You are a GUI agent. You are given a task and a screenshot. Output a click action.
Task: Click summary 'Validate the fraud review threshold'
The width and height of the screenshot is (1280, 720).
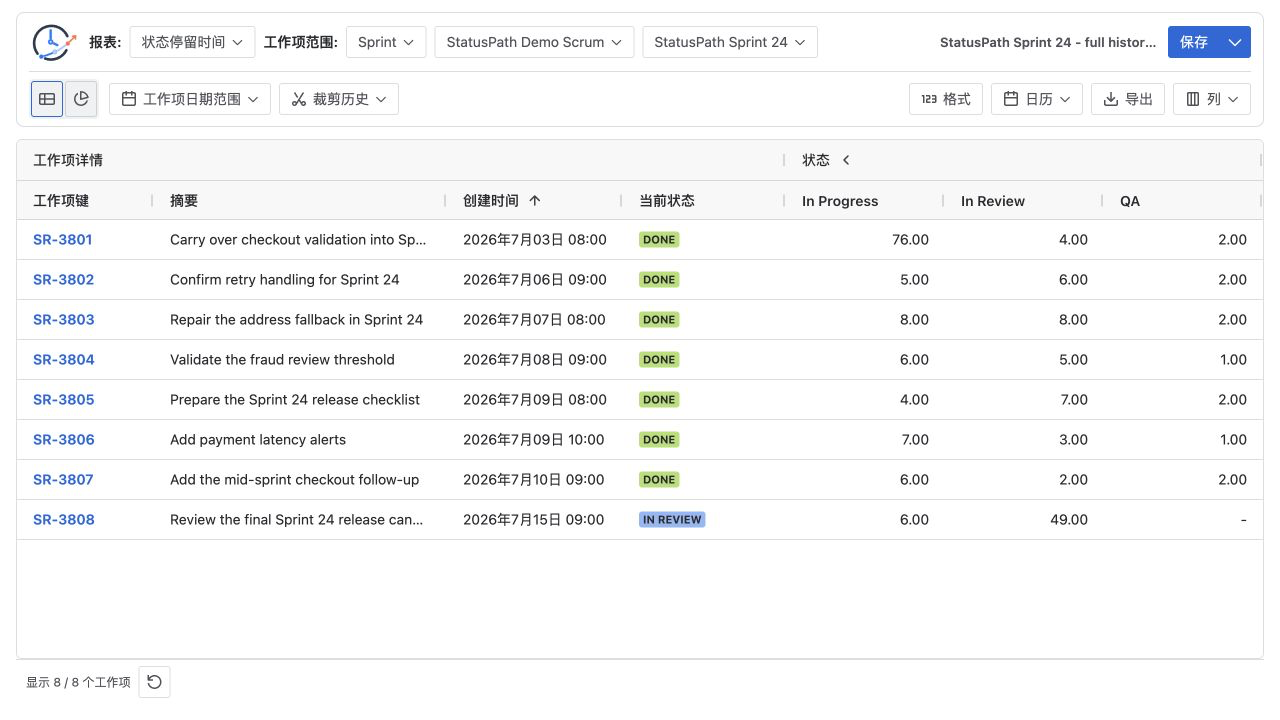282,360
